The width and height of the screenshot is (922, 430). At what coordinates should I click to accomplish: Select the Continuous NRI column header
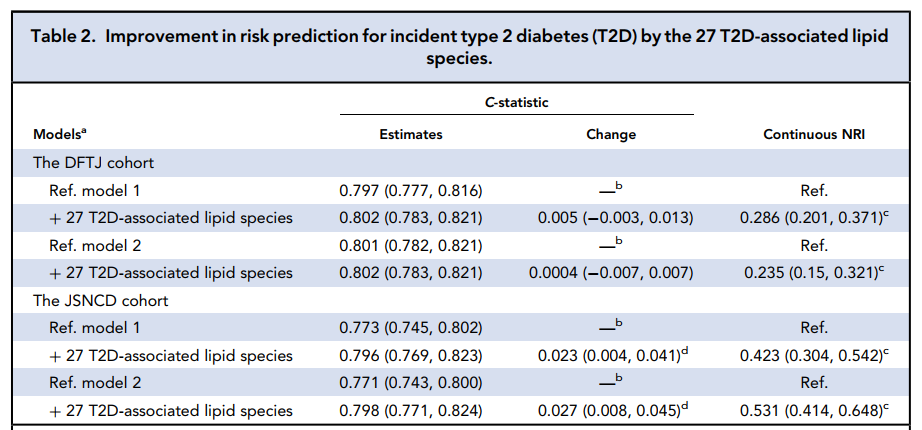(x=814, y=134)
